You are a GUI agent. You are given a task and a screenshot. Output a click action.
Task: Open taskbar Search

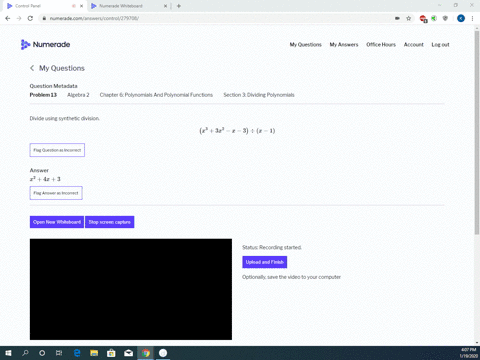[x=25, y=353]
